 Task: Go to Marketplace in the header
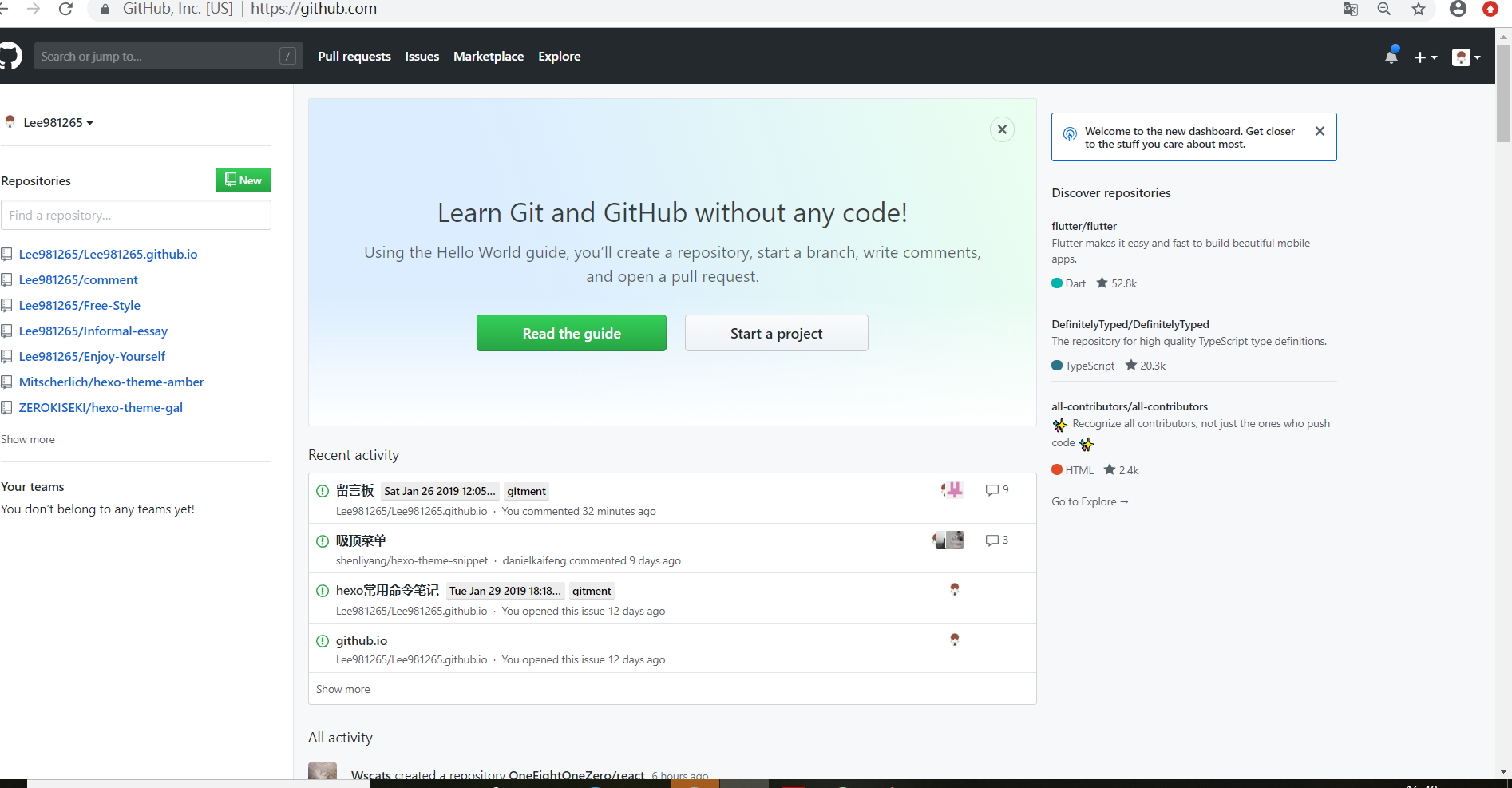489,57
